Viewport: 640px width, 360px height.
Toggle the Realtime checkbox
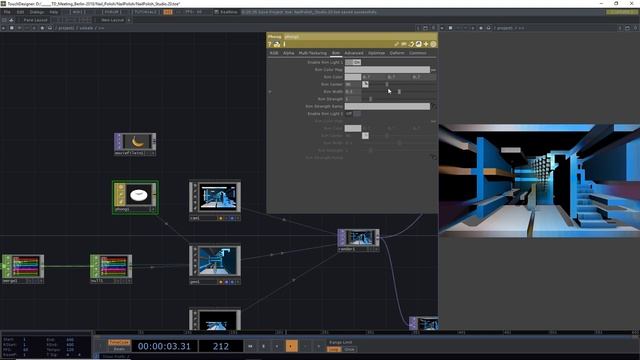pyautogui.click(x=216, y=12)
